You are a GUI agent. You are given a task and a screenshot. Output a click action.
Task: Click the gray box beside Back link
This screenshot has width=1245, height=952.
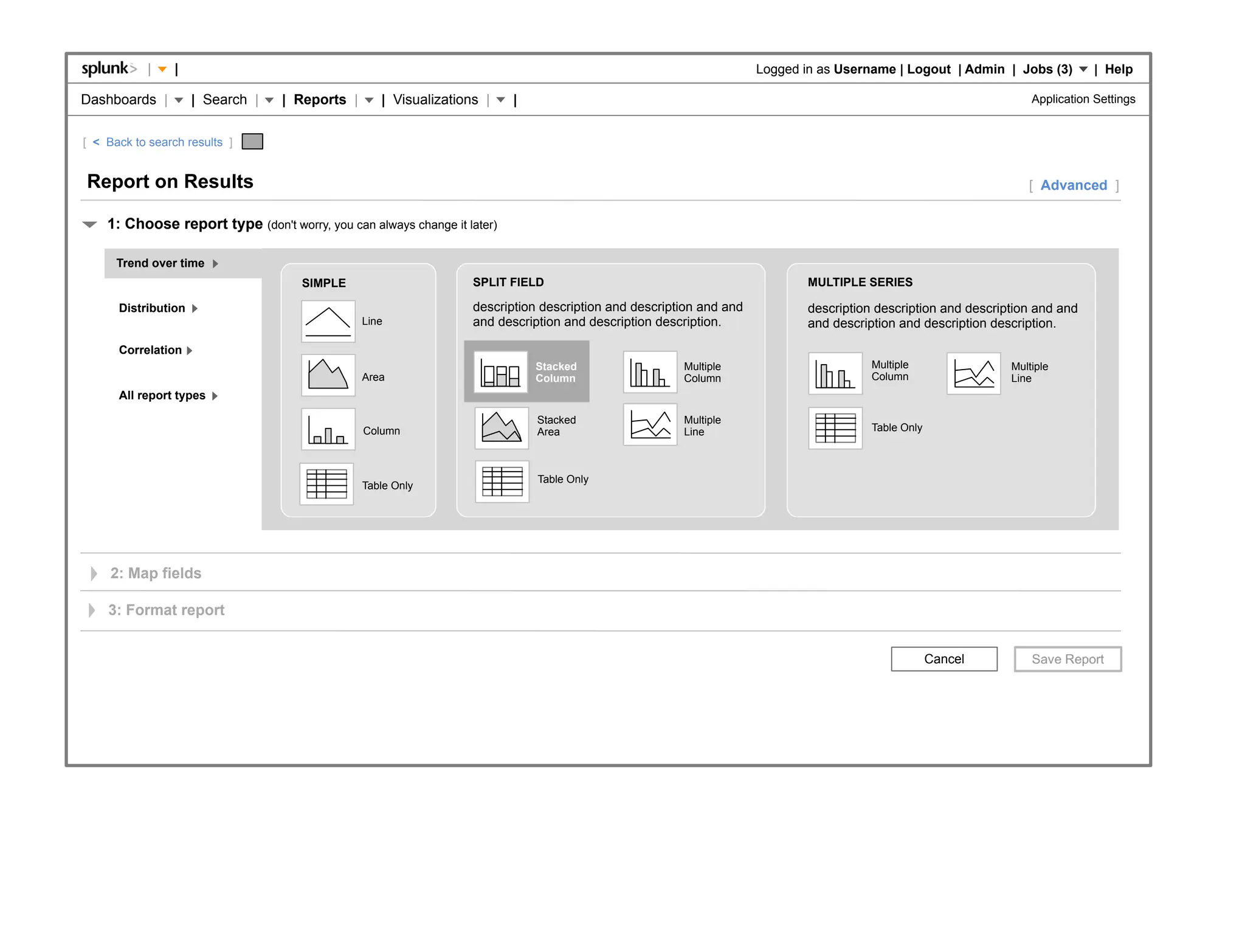pyautogui.click(x=252, y=142)
